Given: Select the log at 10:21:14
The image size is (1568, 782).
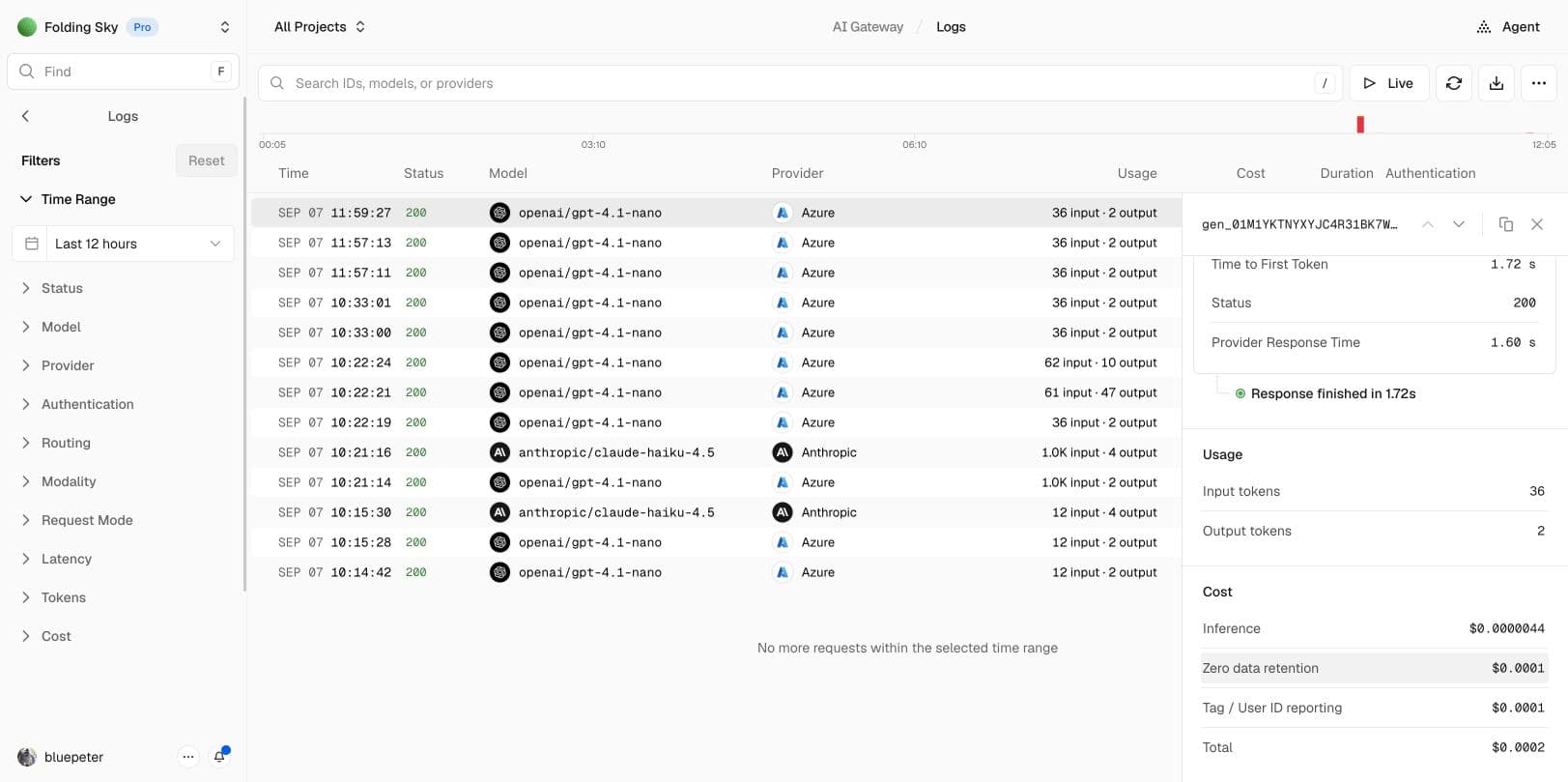Looking at the screenshot, I should click(716, 482).
